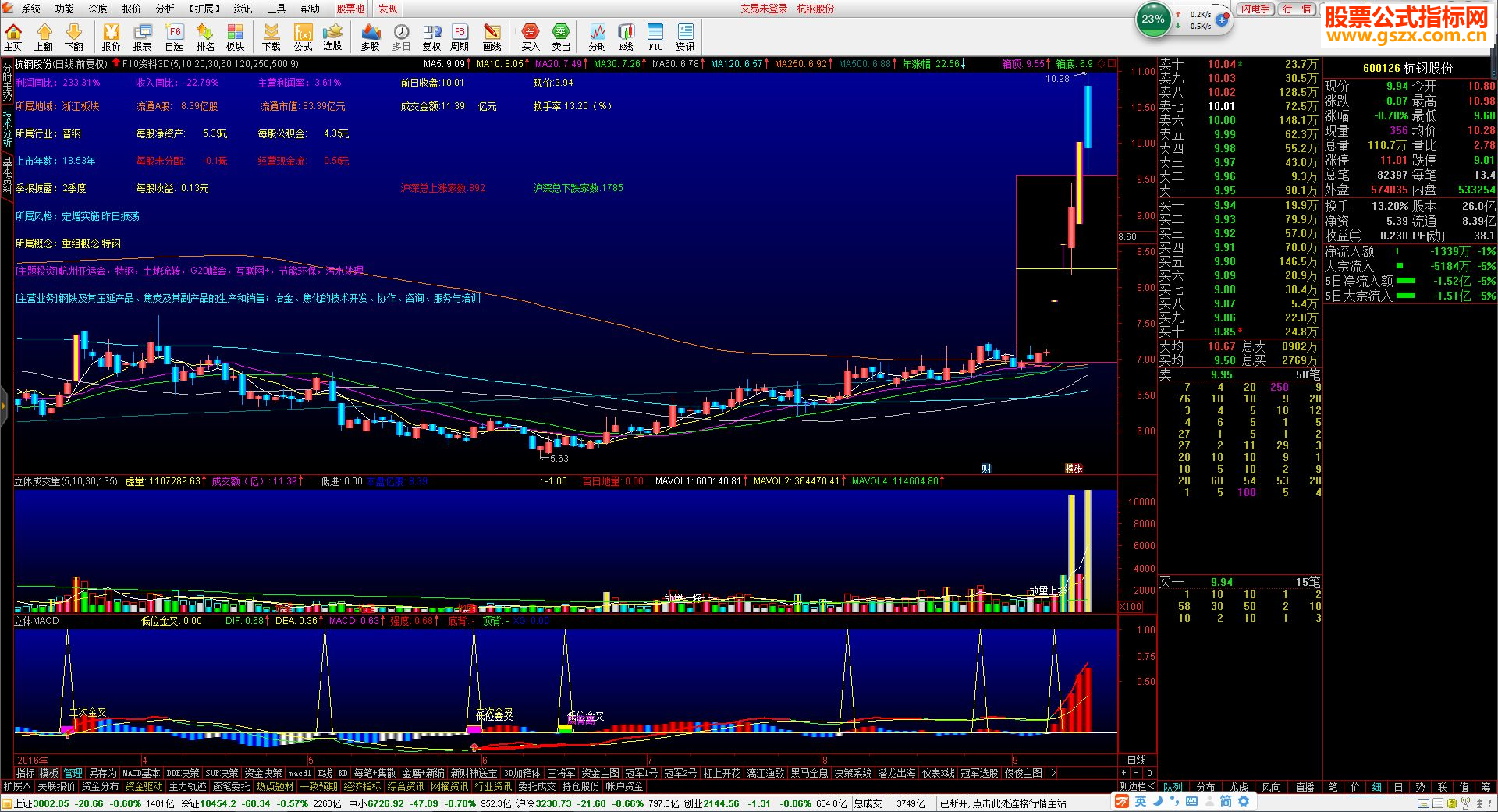Click the 周期 F8 period icon
Viewport: 1498px width, 812px height.
(460, 37)
